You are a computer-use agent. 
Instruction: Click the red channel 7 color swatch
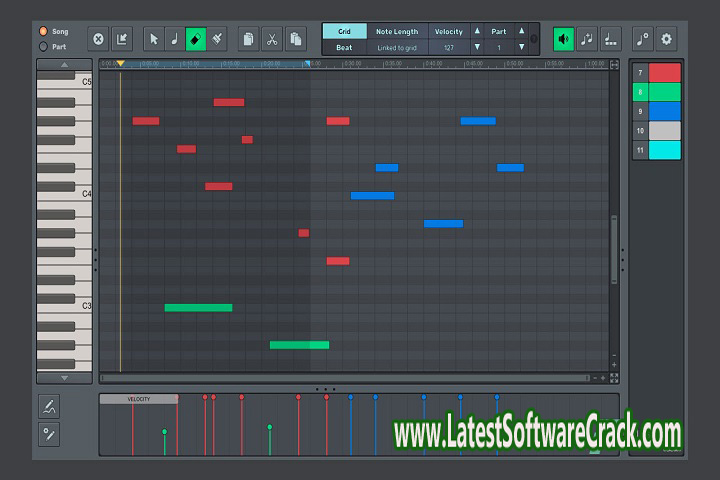click(x=665, y=72)
